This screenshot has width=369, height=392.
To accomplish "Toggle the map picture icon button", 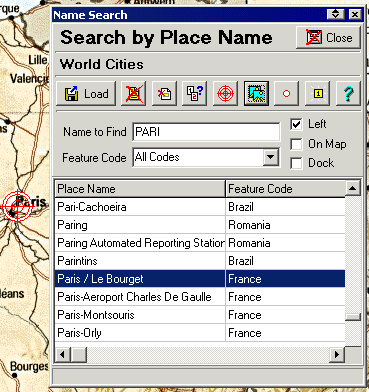I will pos(256,94).
